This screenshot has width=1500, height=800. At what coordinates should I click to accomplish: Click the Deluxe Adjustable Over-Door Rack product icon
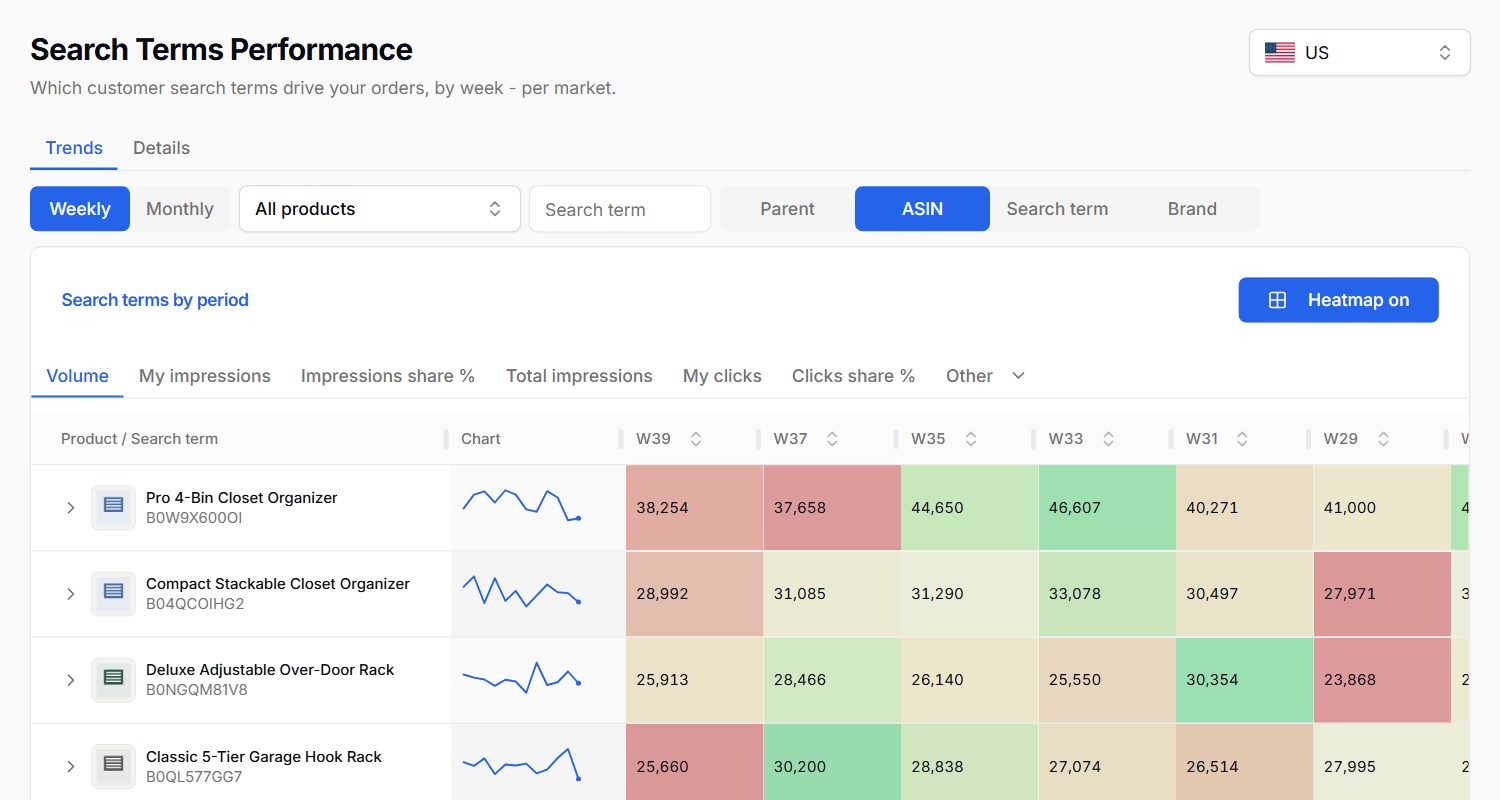[x=113, y=679]
